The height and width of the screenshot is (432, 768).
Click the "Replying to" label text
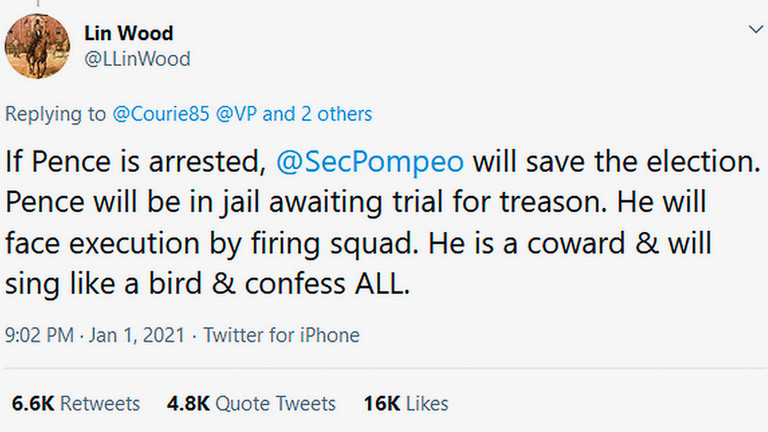click(x=50, y=114)
